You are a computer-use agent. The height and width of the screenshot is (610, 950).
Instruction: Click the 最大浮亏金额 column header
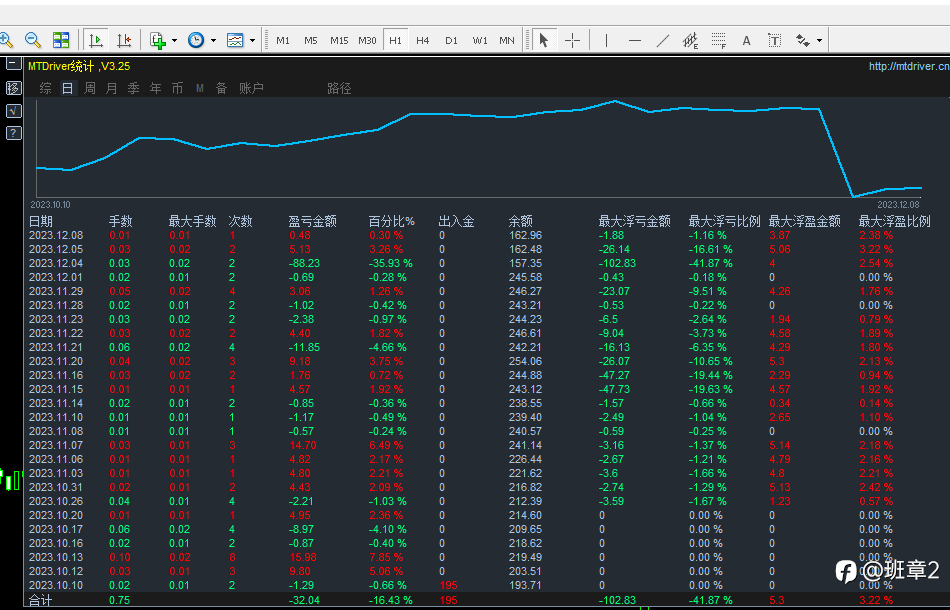click(634, 221)
